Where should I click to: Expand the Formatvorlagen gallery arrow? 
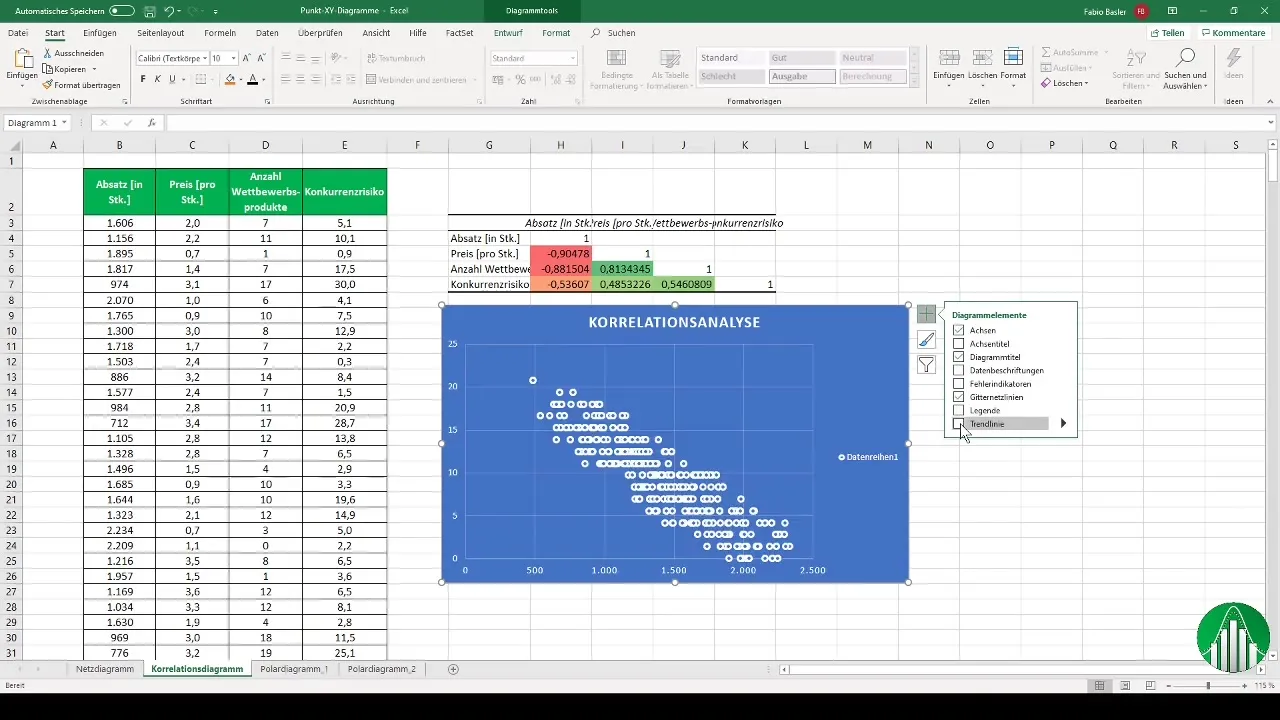915,80
